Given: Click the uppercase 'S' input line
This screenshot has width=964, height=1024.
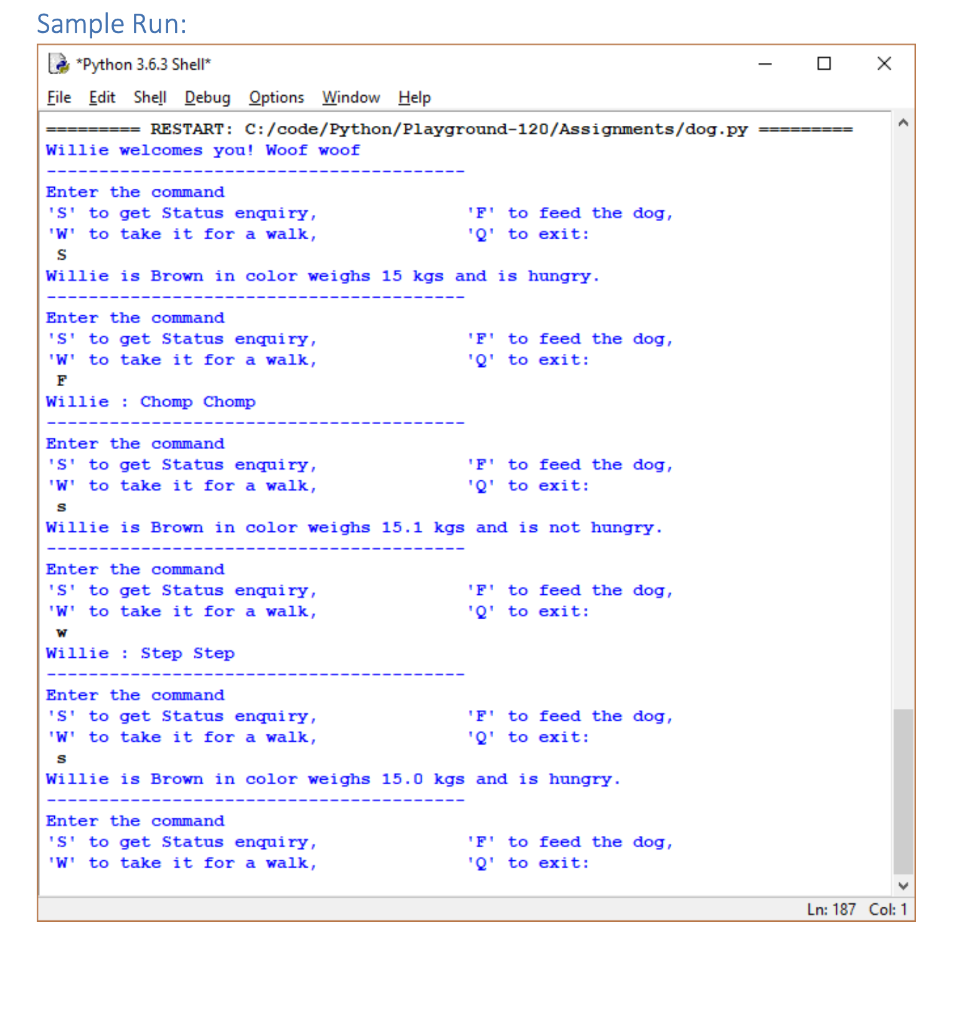Looking at the screenshot, I should click(61, 255).
